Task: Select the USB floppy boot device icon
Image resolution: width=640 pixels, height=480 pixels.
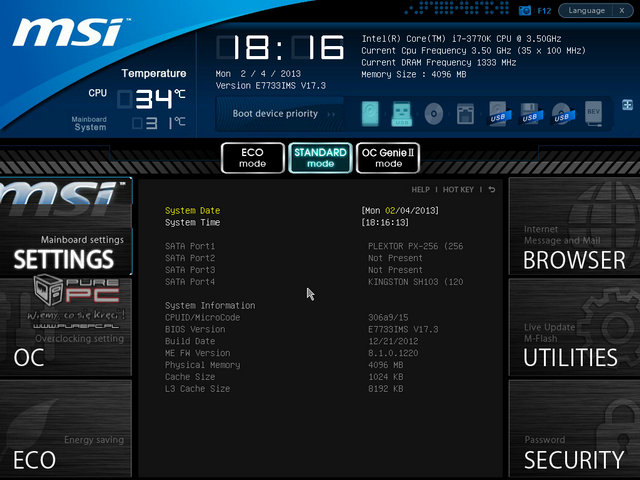Action: point(530,113)
